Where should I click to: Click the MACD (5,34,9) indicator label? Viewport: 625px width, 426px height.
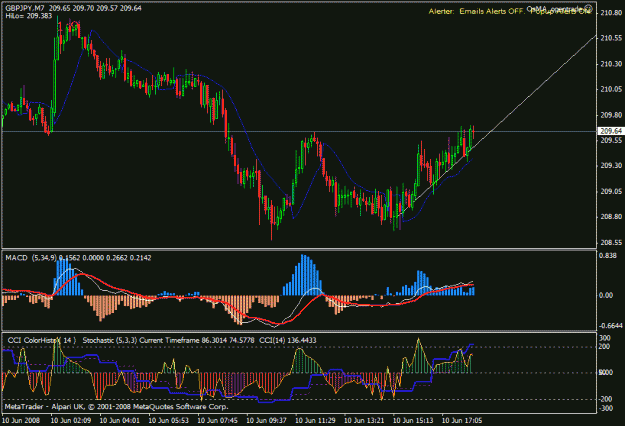(31, 258)
